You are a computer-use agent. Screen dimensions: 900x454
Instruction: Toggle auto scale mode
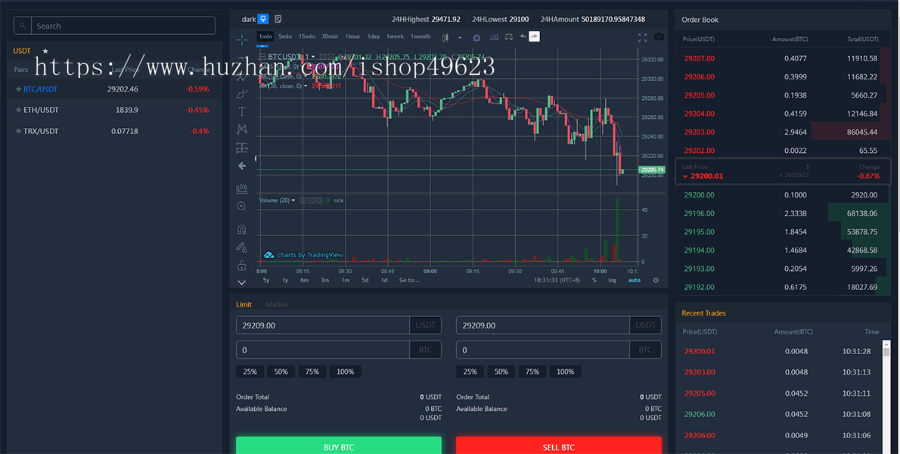click(634, 280)
